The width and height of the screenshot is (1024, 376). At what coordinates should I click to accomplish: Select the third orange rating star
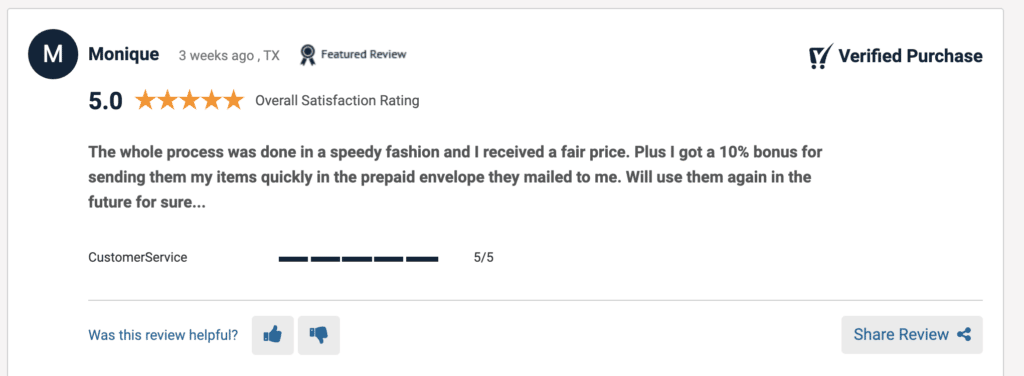click(189, 101)
